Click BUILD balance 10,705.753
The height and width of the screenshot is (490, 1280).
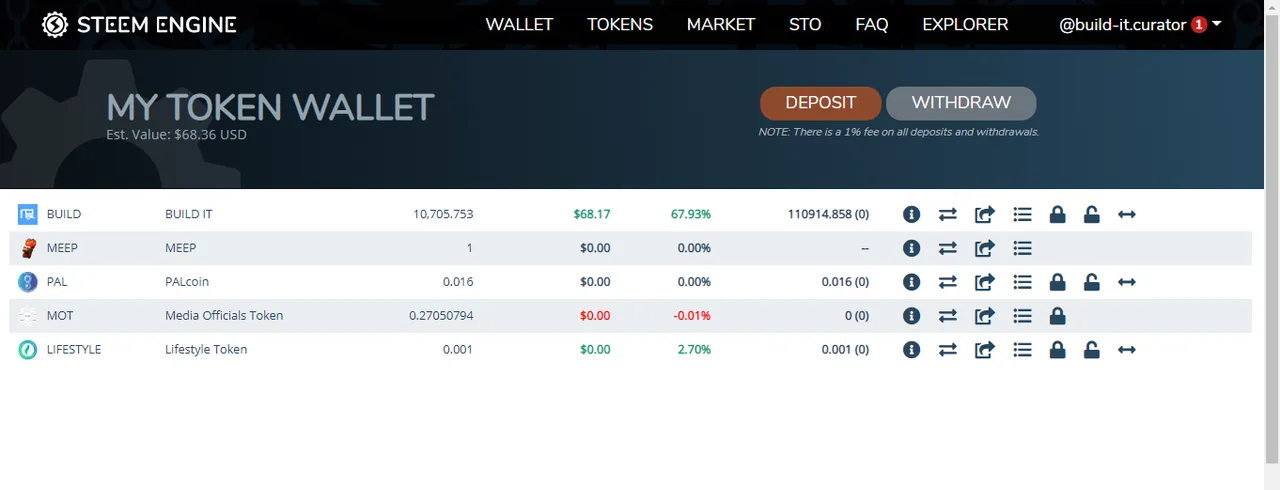pos(443,214)
